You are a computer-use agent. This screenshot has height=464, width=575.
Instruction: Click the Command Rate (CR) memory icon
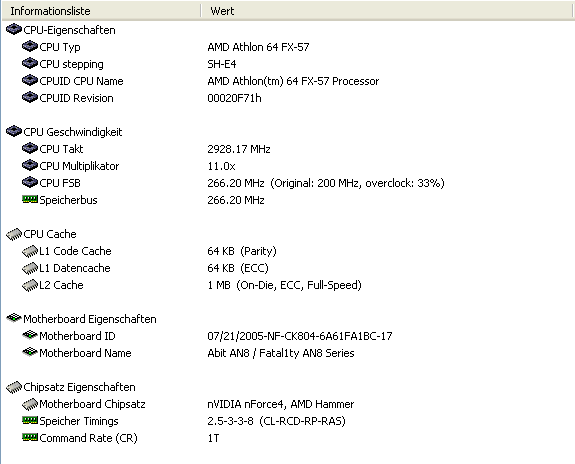point(30,437)
